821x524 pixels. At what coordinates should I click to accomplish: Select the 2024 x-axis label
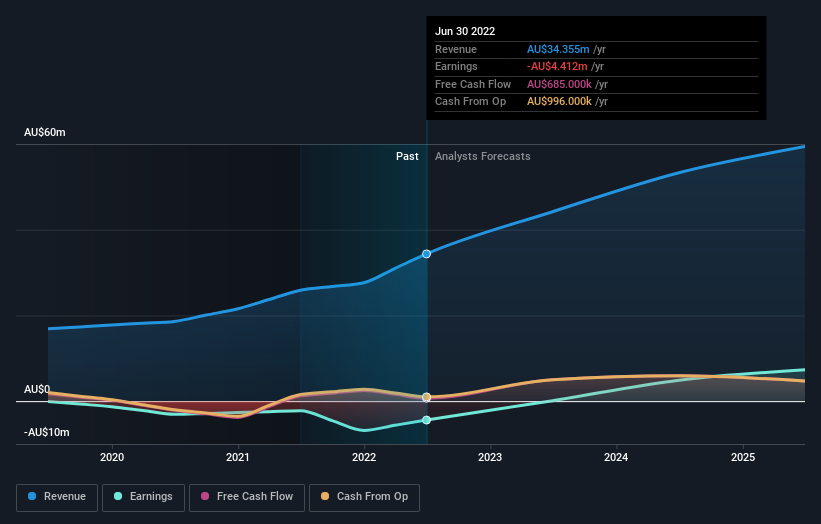coord(616,457)
